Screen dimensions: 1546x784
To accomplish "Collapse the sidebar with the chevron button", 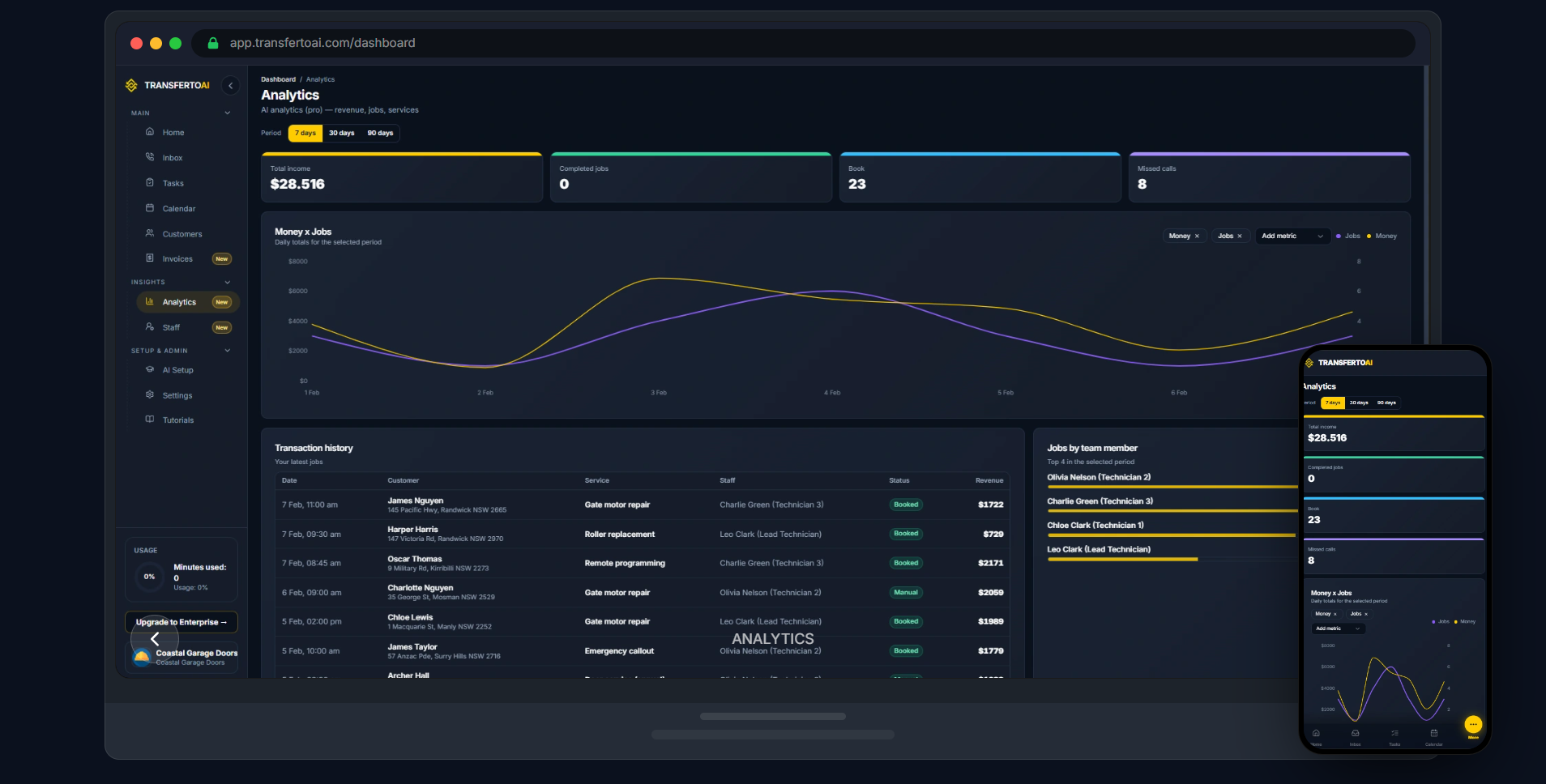I will [230, 85].
